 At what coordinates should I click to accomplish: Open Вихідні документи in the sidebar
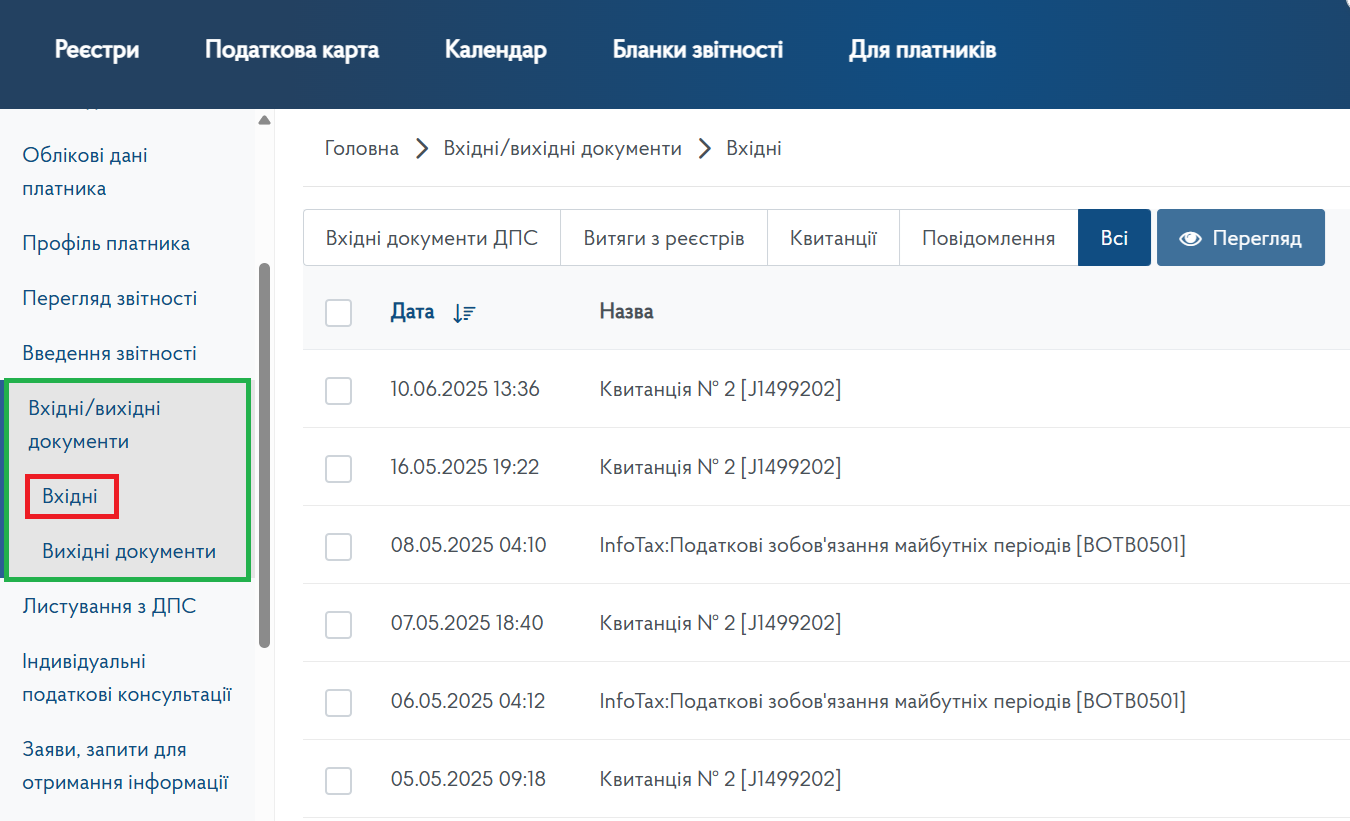click(129, 552)
